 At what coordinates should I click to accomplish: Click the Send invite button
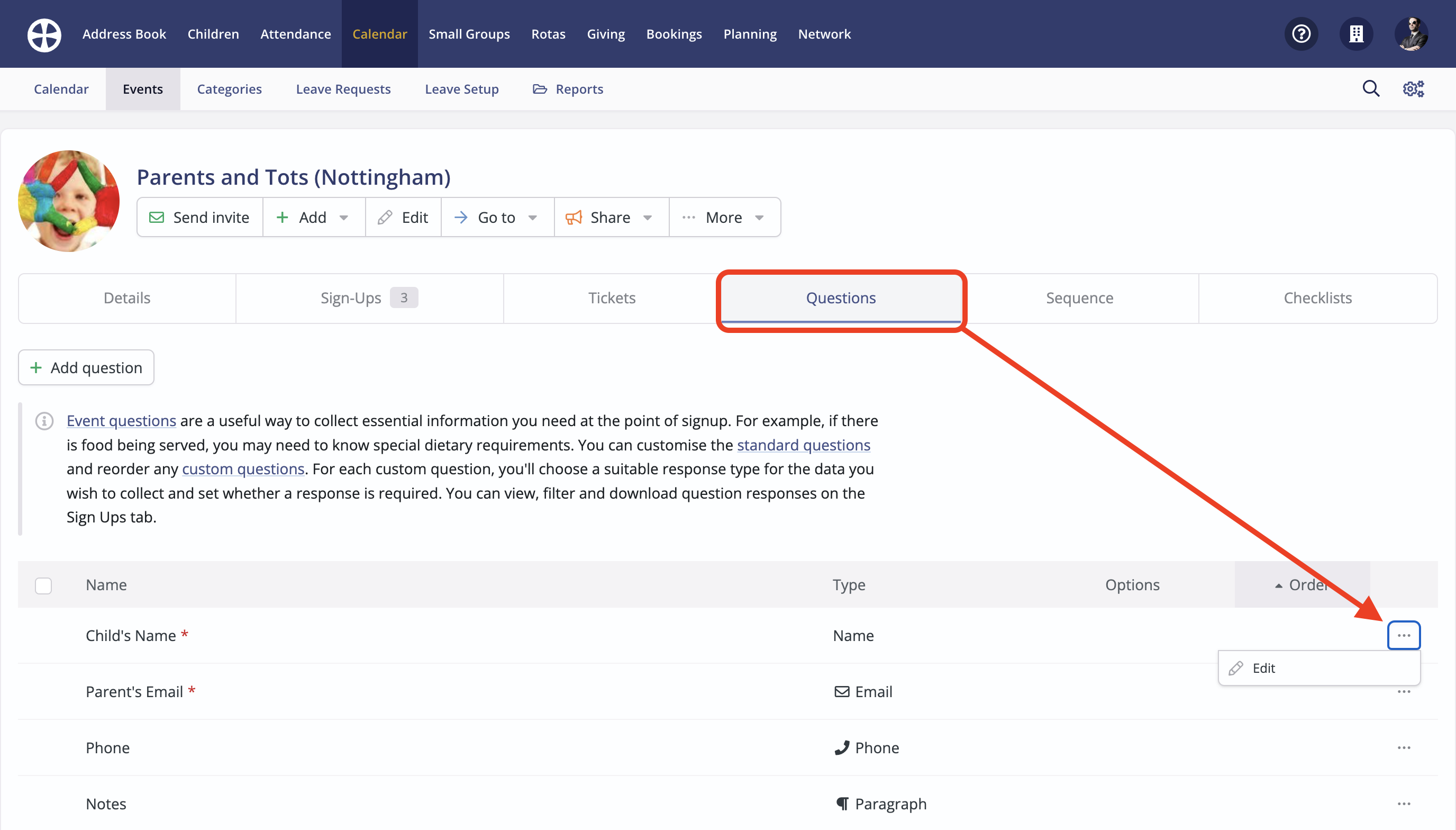[200, 217]
